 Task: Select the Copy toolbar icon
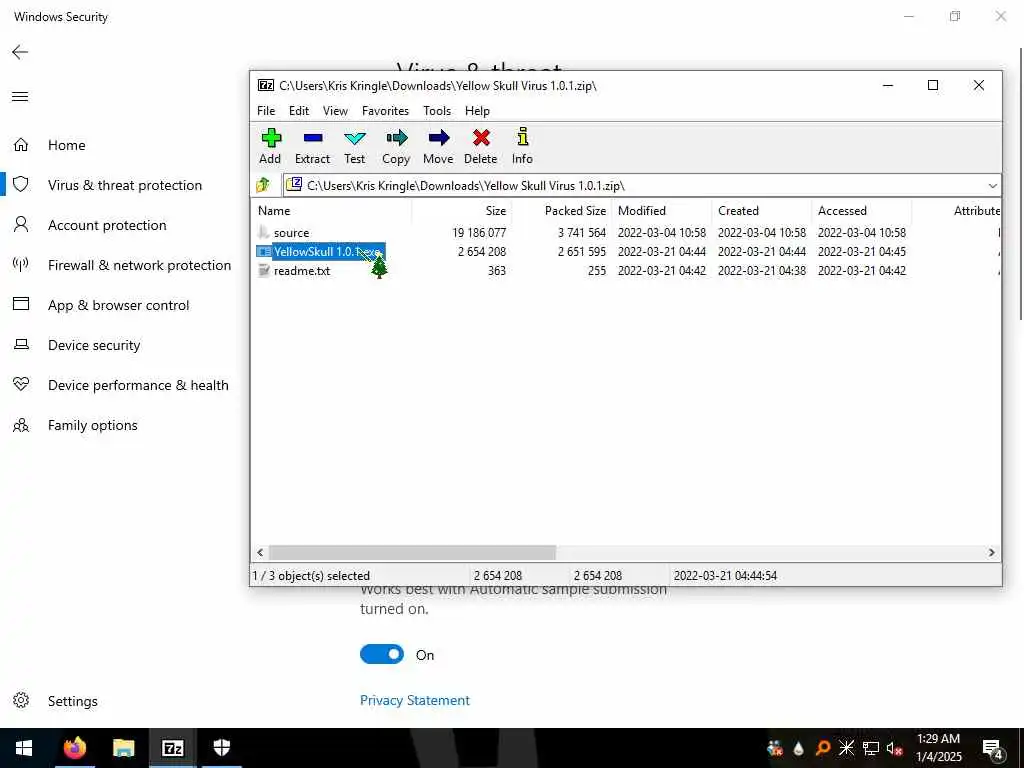[x=396, y=138]
